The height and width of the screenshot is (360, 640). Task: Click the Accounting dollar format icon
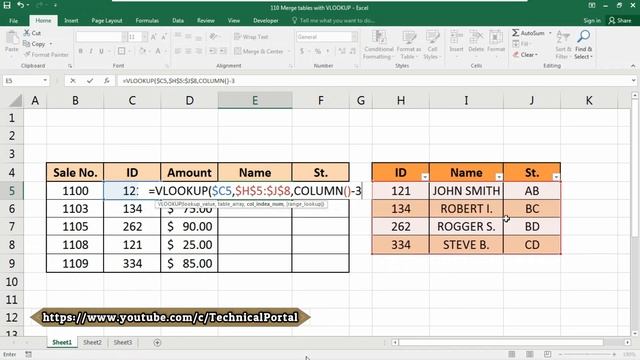tap(302, 51)
